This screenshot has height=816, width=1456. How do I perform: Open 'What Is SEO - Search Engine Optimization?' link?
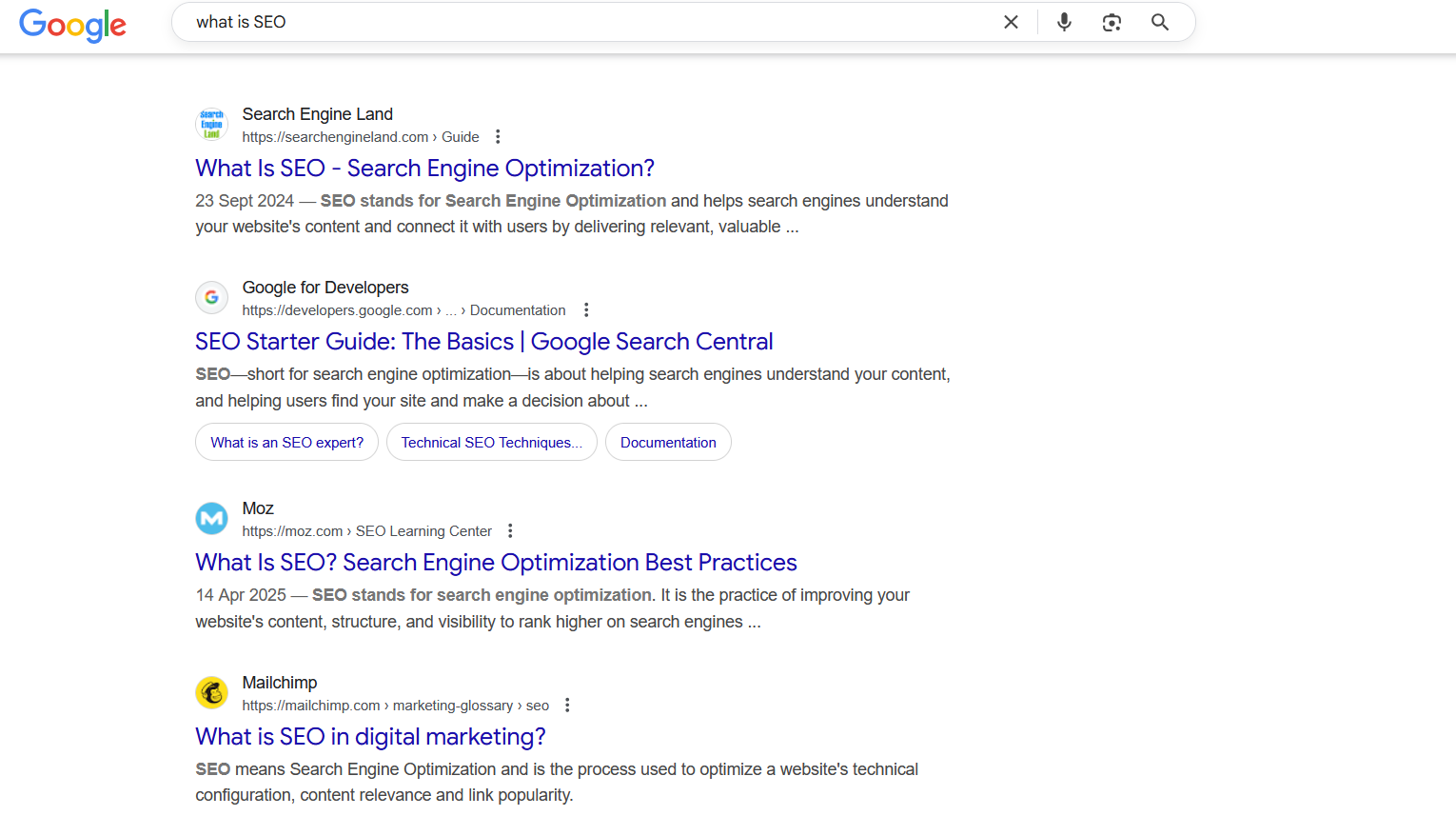[x=424, y=169]
